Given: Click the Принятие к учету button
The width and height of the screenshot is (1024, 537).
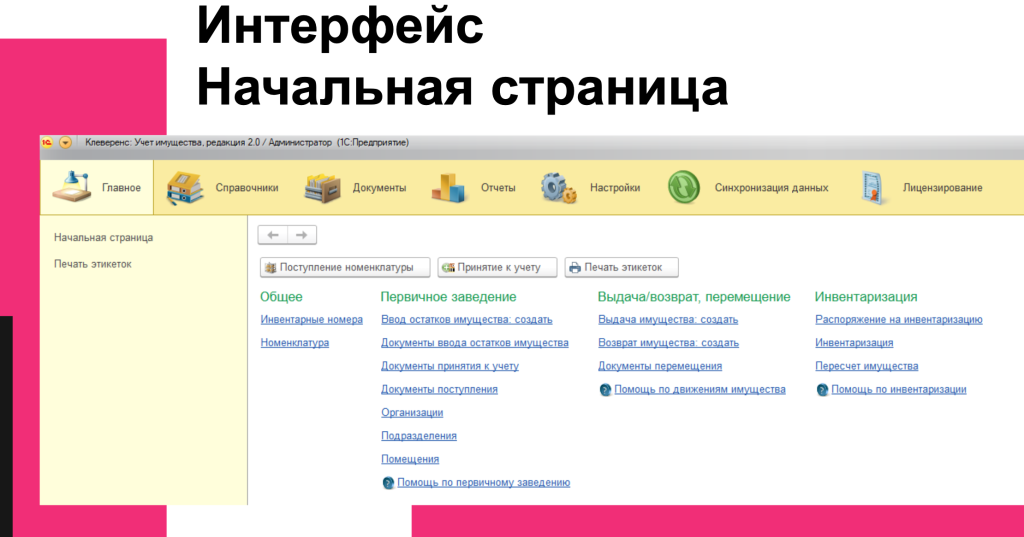Looking at the screenshot, I should point(497,267).
